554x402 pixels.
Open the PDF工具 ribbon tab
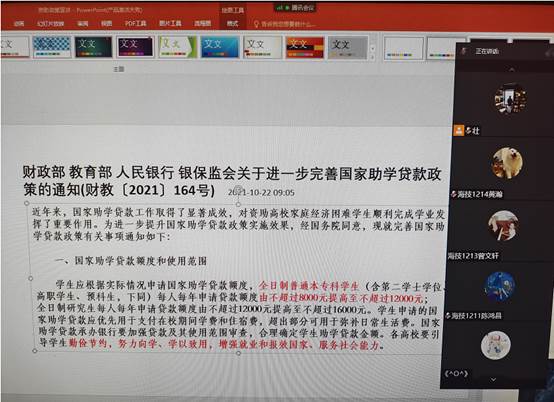pyautogui.click(x=136, y=23)
